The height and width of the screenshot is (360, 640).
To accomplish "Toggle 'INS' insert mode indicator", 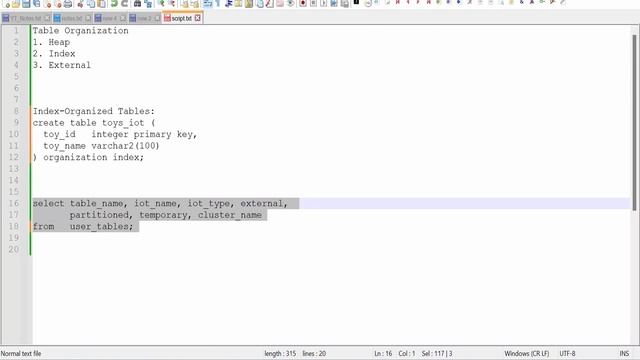I will 624,353.
